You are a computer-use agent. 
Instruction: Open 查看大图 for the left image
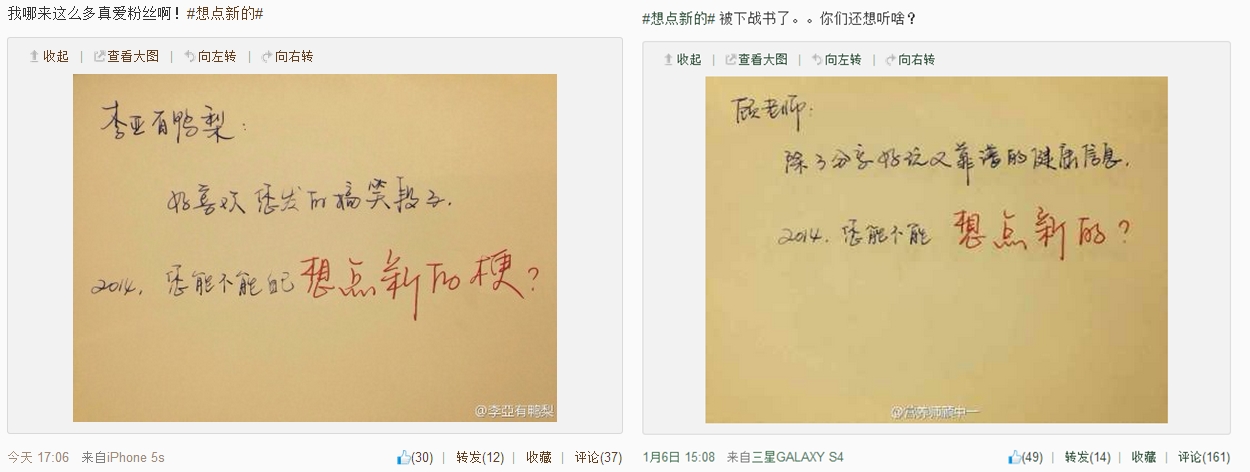126,56
